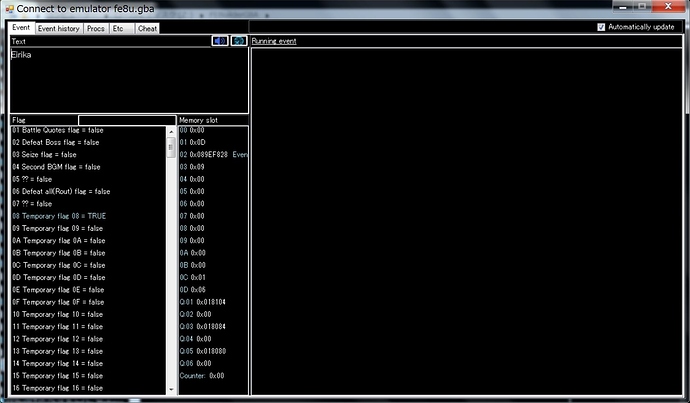Click the second teal sound icon
This screenshot has width=690, height=403.
coord(239,41)
